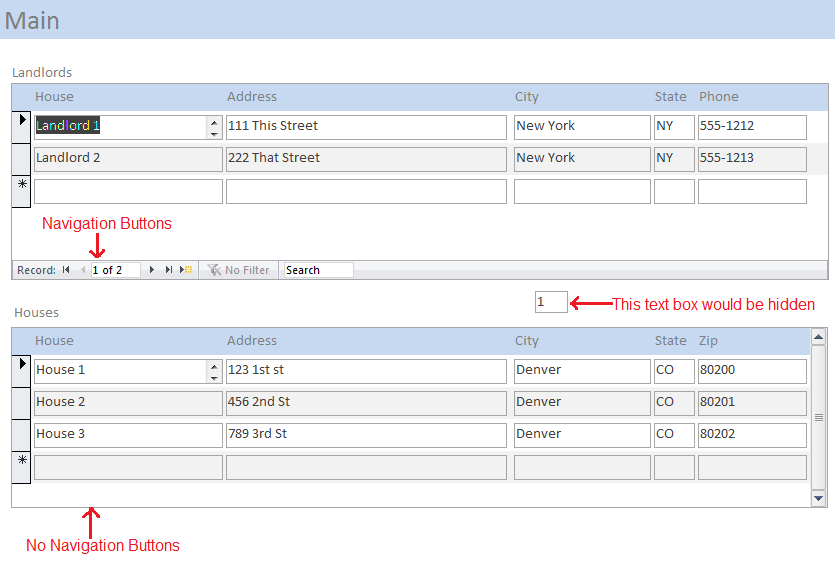835x575 pixels.
Task: Go to first record in Landlords navigation
Action: click(66, 270)
